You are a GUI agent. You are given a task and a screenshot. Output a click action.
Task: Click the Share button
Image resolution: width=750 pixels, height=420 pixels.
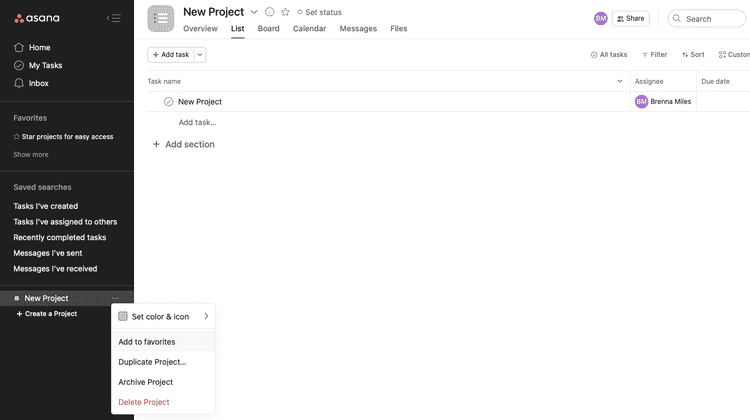(630, 19)
